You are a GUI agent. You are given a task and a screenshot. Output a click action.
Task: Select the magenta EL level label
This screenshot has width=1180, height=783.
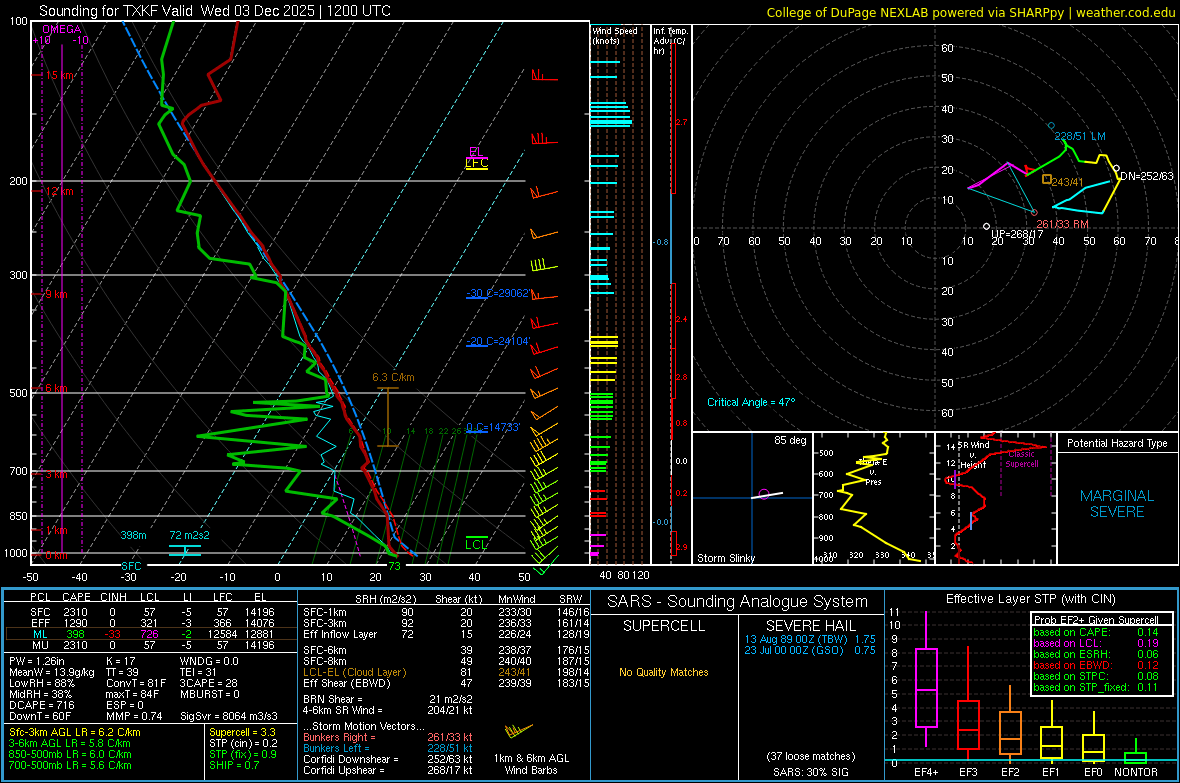click(476, 152)
